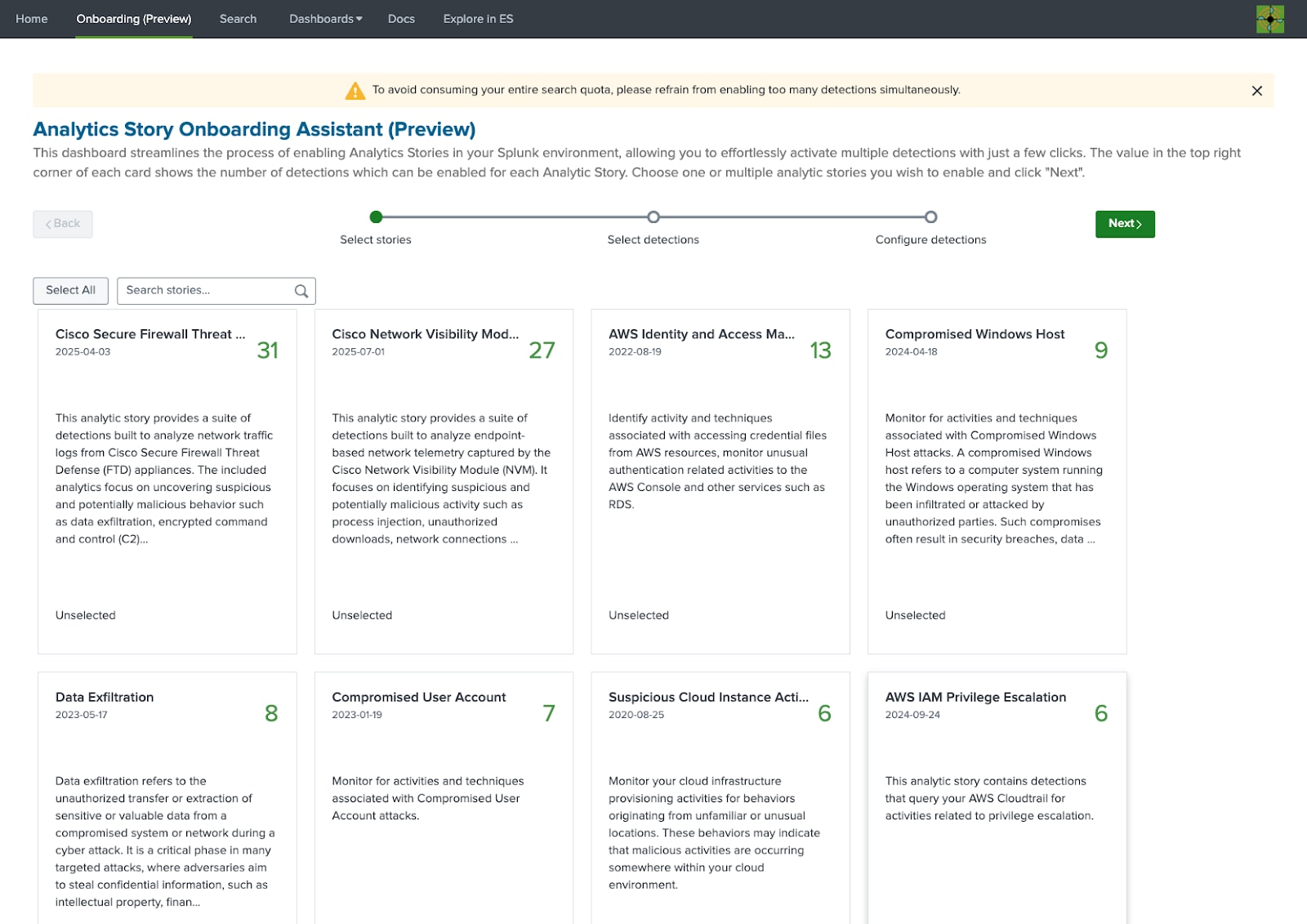
Task: Select the Cisco Network Visibility Module story card
Action: point(444,481)
